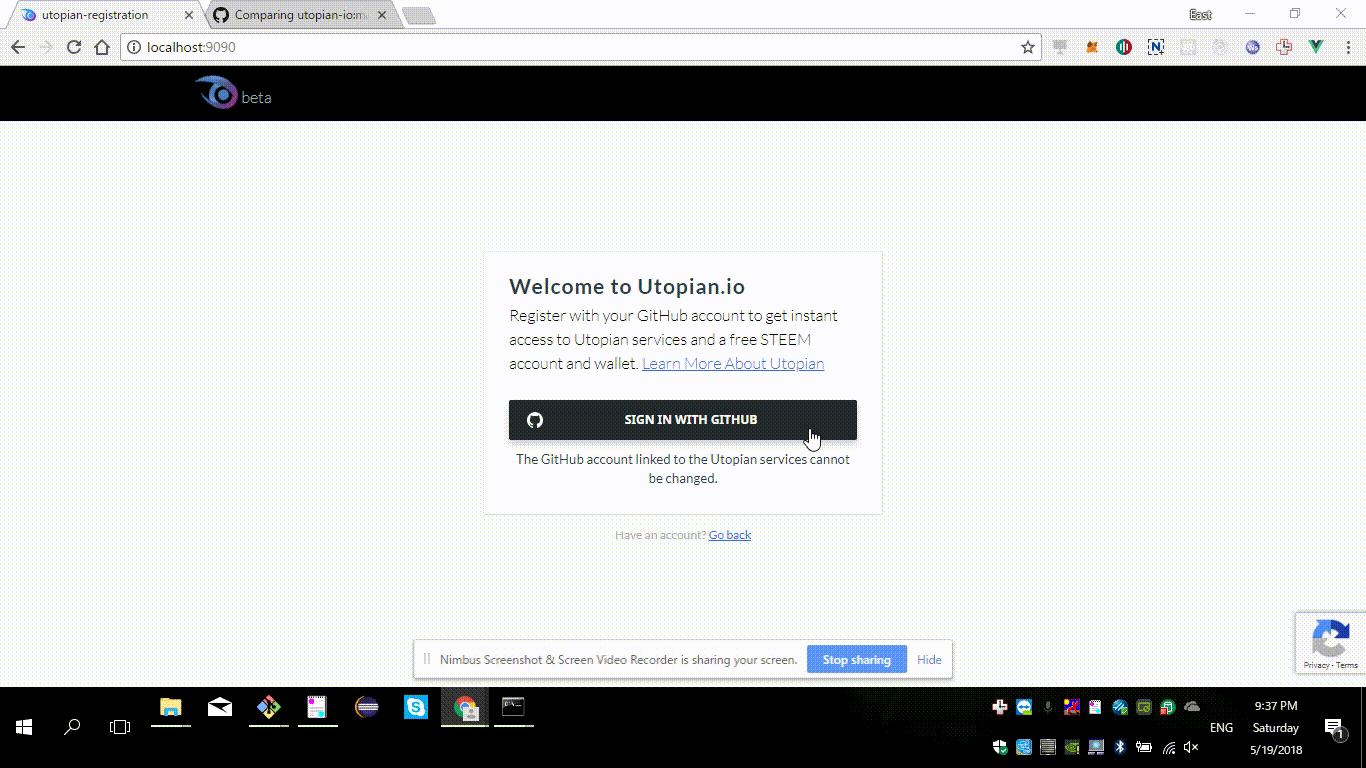1366x768 pixels.
Task: Open Task View on the taskbar
Action: [x=120, y=728]
